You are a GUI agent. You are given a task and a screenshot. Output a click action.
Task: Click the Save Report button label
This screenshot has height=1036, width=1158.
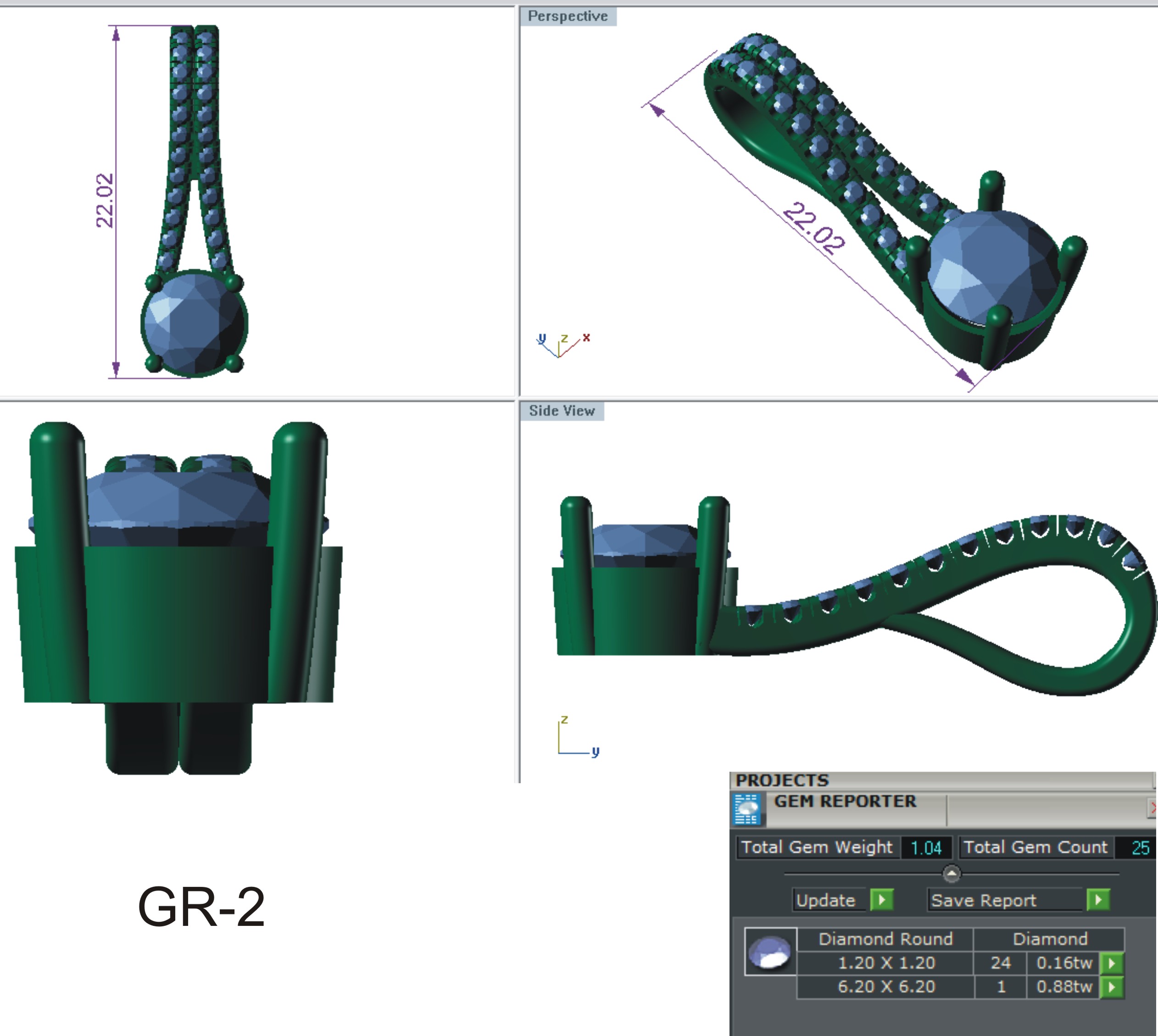(983, 900)
